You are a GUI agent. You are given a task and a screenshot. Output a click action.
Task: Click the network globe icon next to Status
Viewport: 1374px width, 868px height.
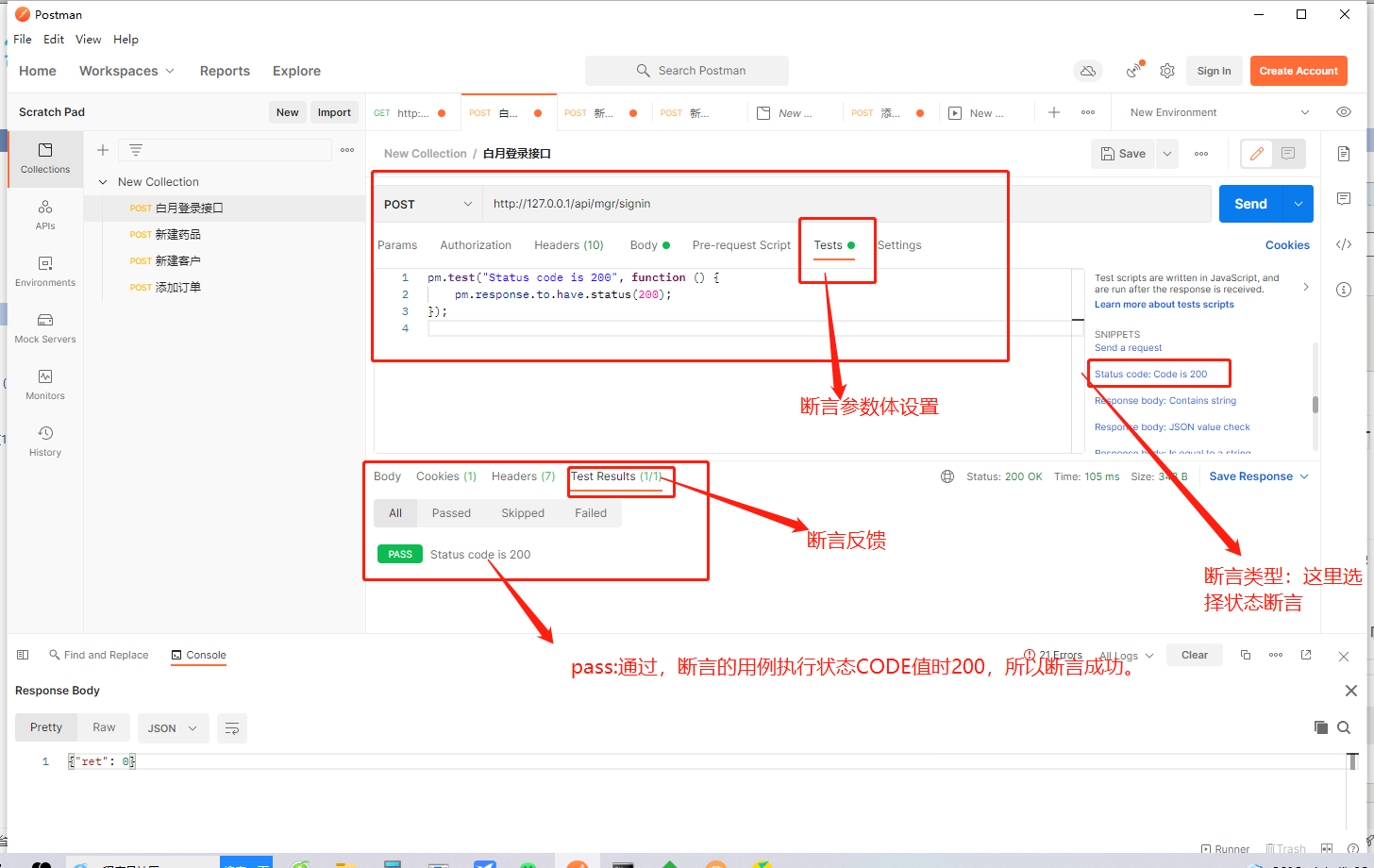click(947, 476)
